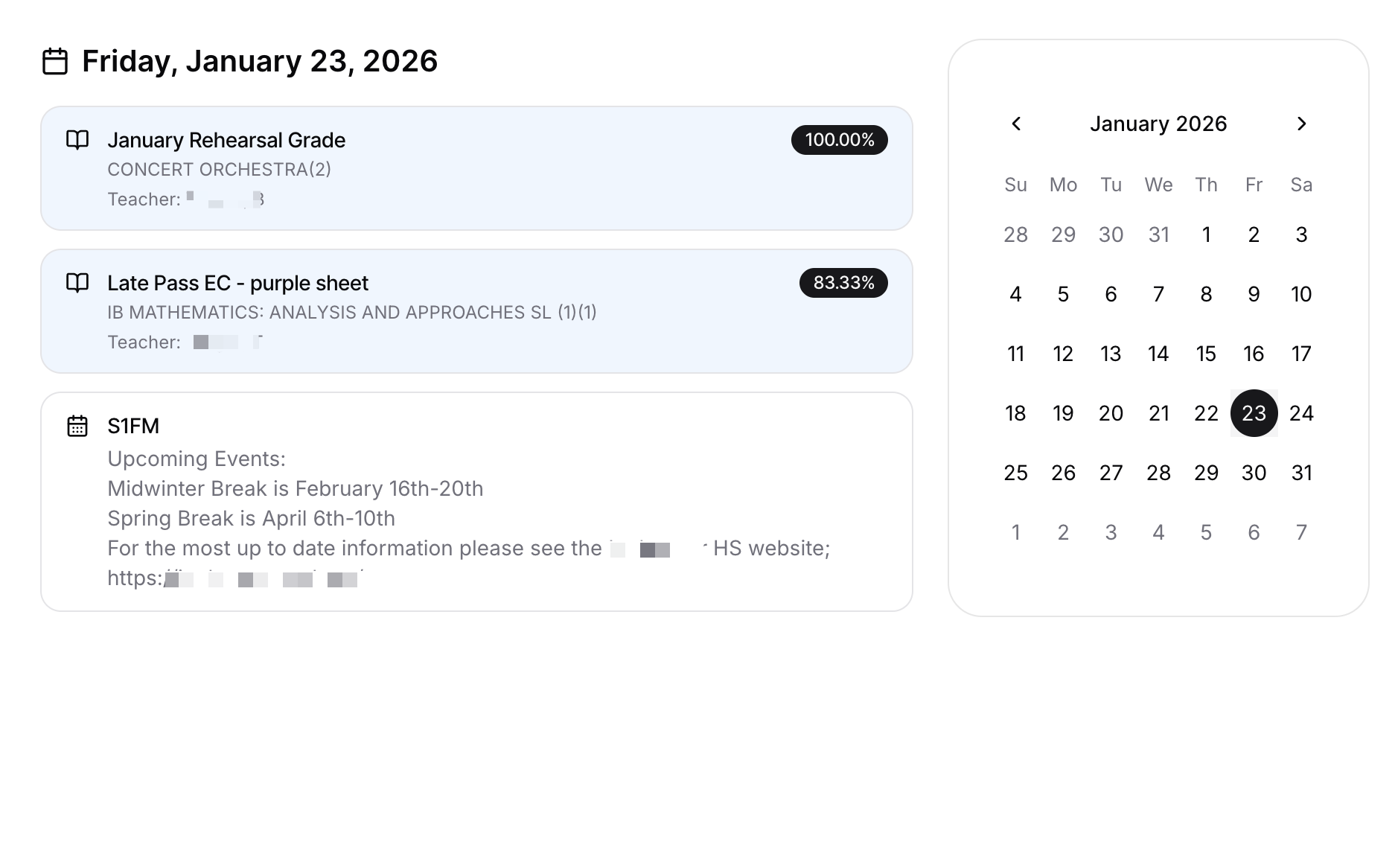1395x868 pixels.
Task: Click the calendar icon next to S1FM
Action: pos(77,426)
